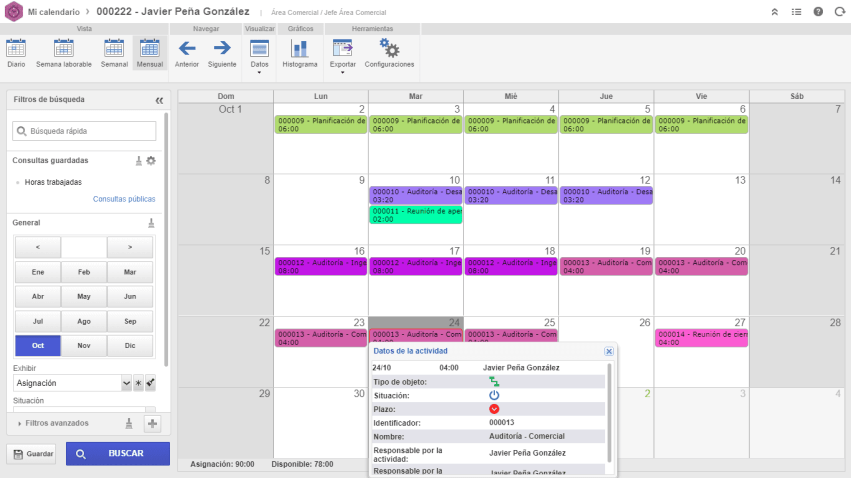Toggle the Mensual view button
851x478 pixels.
click(150, 52)
